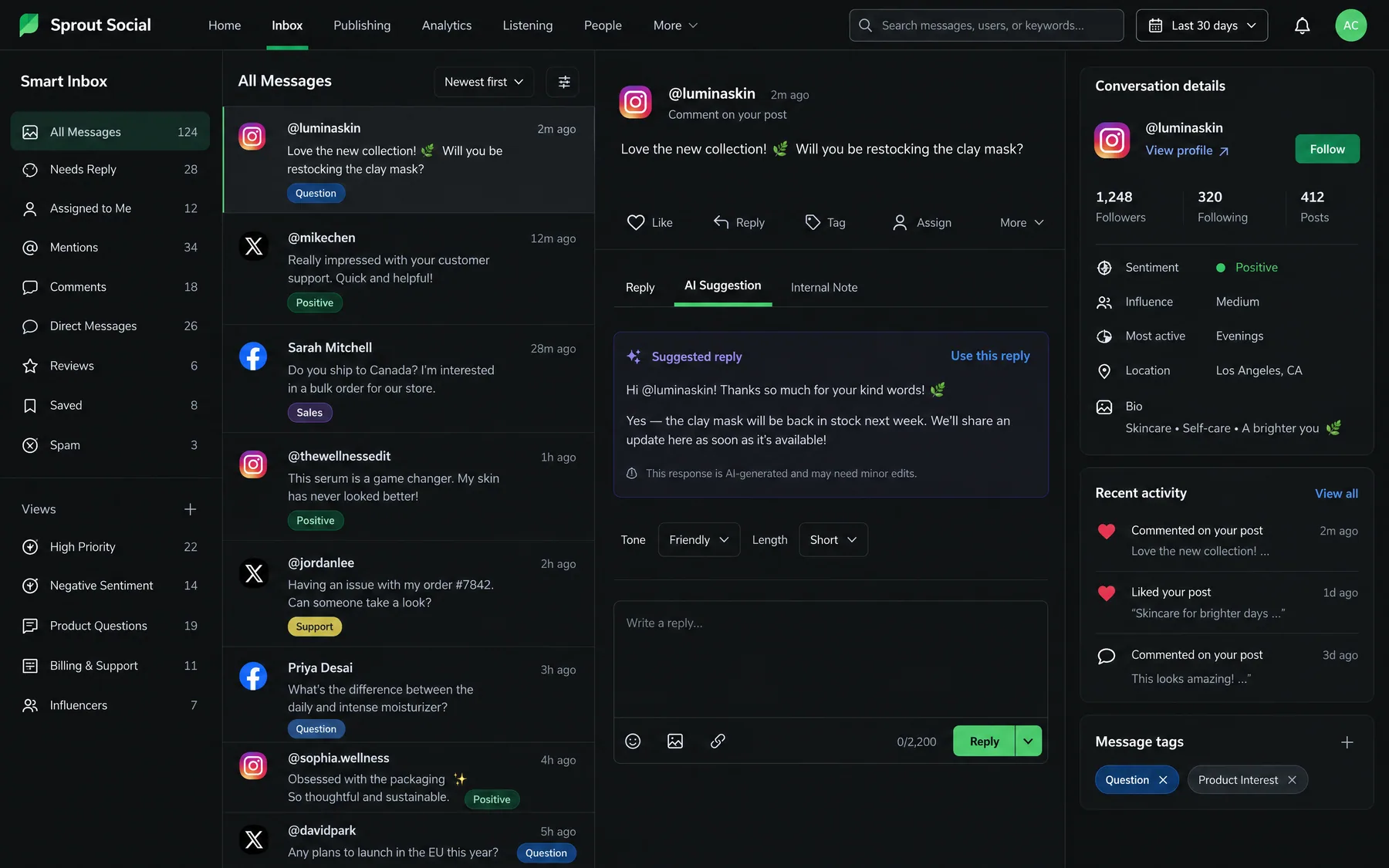Image resolution: width=1389 pixels, height=868 pixels.
Task: Open View profile link
Action: coord(1186,150)
